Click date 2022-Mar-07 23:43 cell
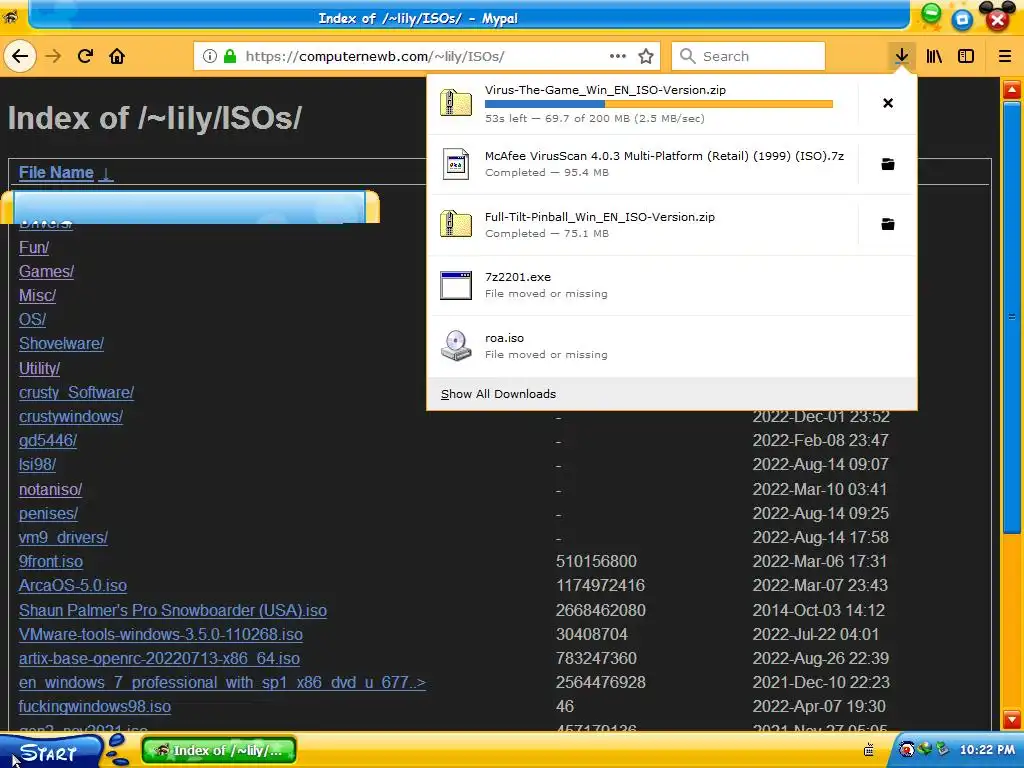Screen dimensions: 1024x768 [x=820, y=586]
